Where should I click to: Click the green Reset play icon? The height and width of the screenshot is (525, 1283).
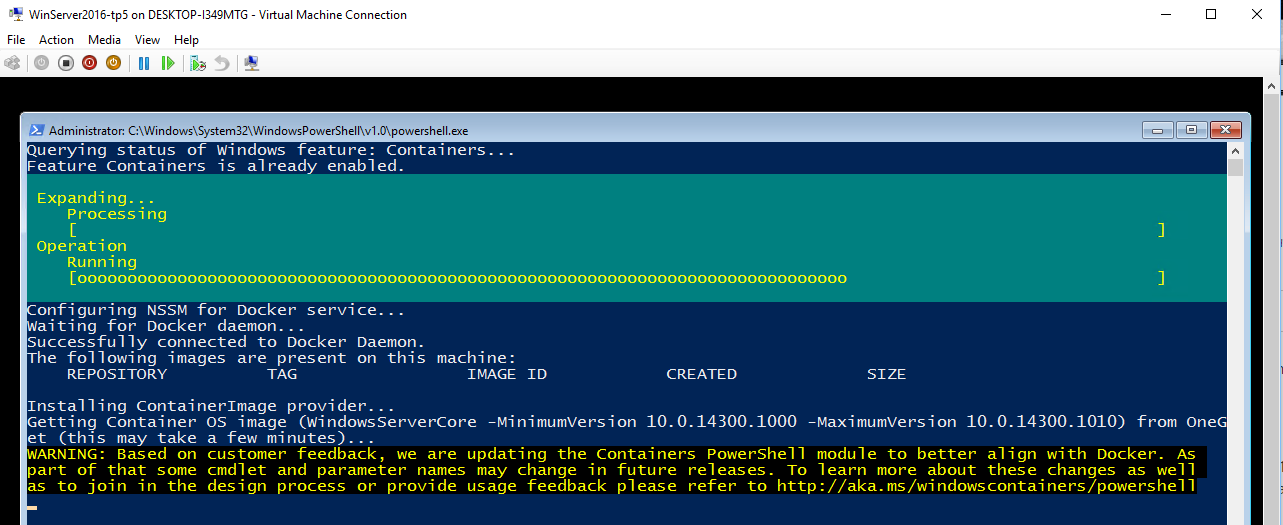(x=168, y=63)
